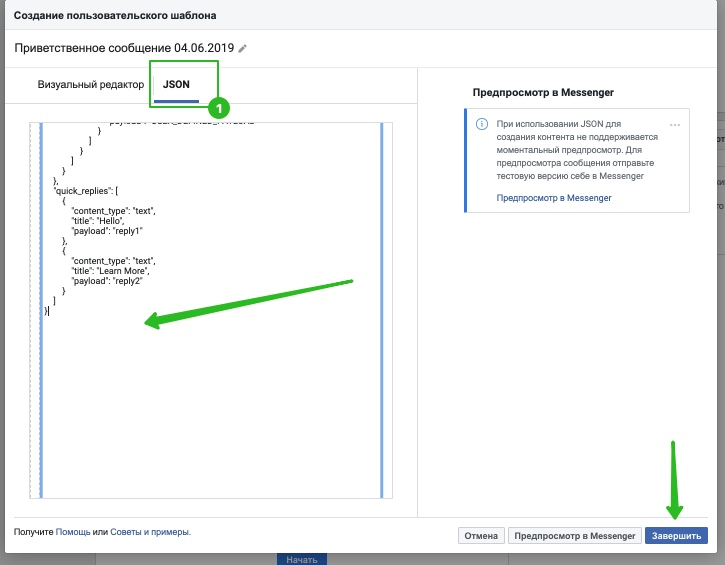Click the pencil icon to rename the template
Screen dimensions: 725x565
pos(243,49)
